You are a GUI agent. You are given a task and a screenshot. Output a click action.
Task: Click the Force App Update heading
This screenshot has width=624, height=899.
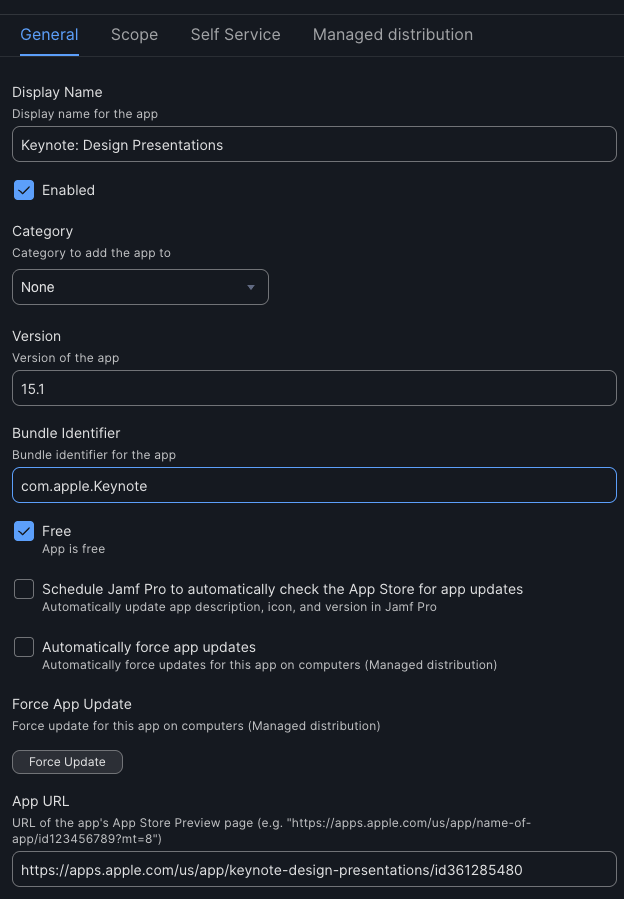(x=72, y=704)
